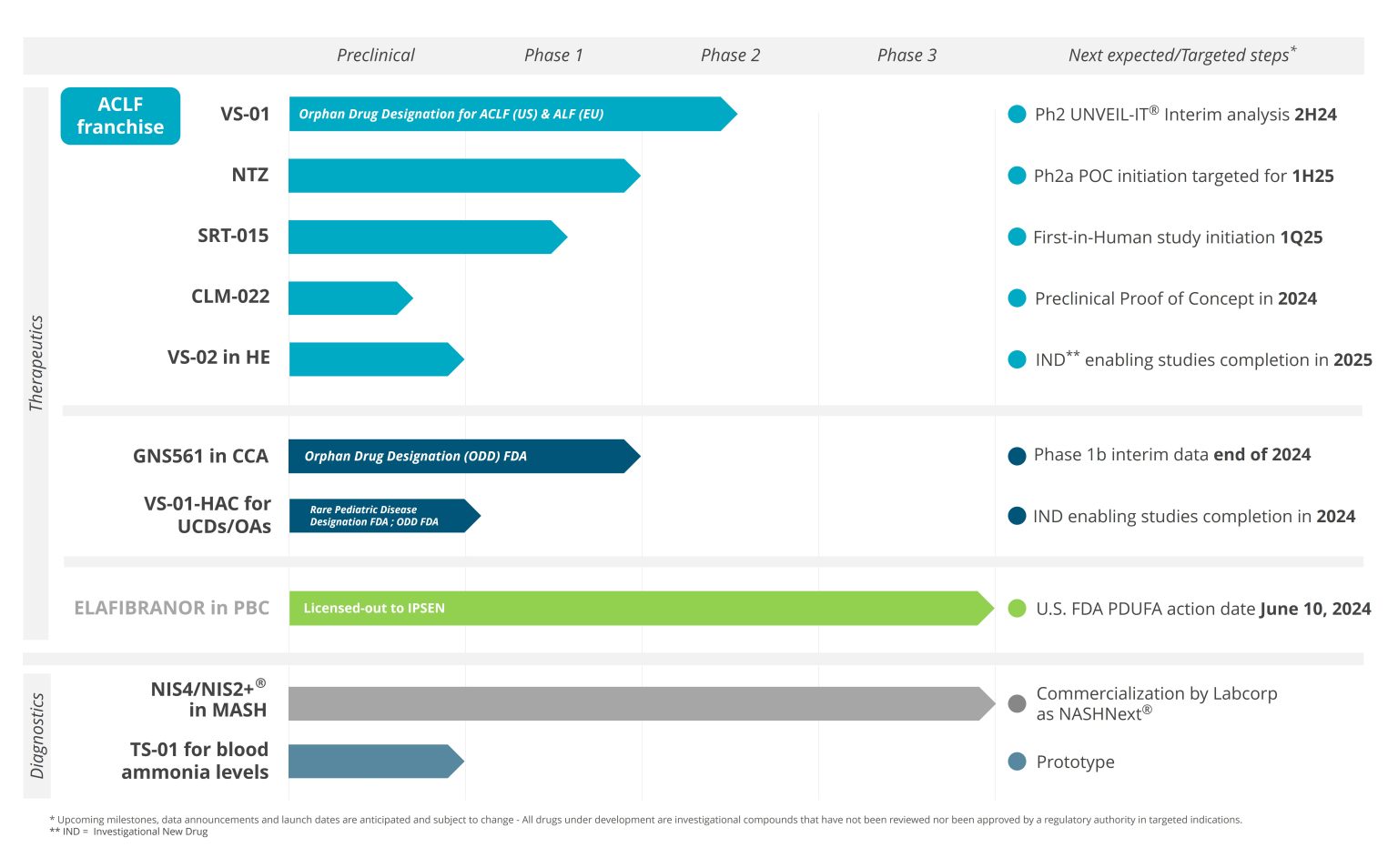Click the dark blue bullet beside Phase 1b interim data
Image resolution: width=1398 pixels, height=868 pixels.
click(1017, 456)
